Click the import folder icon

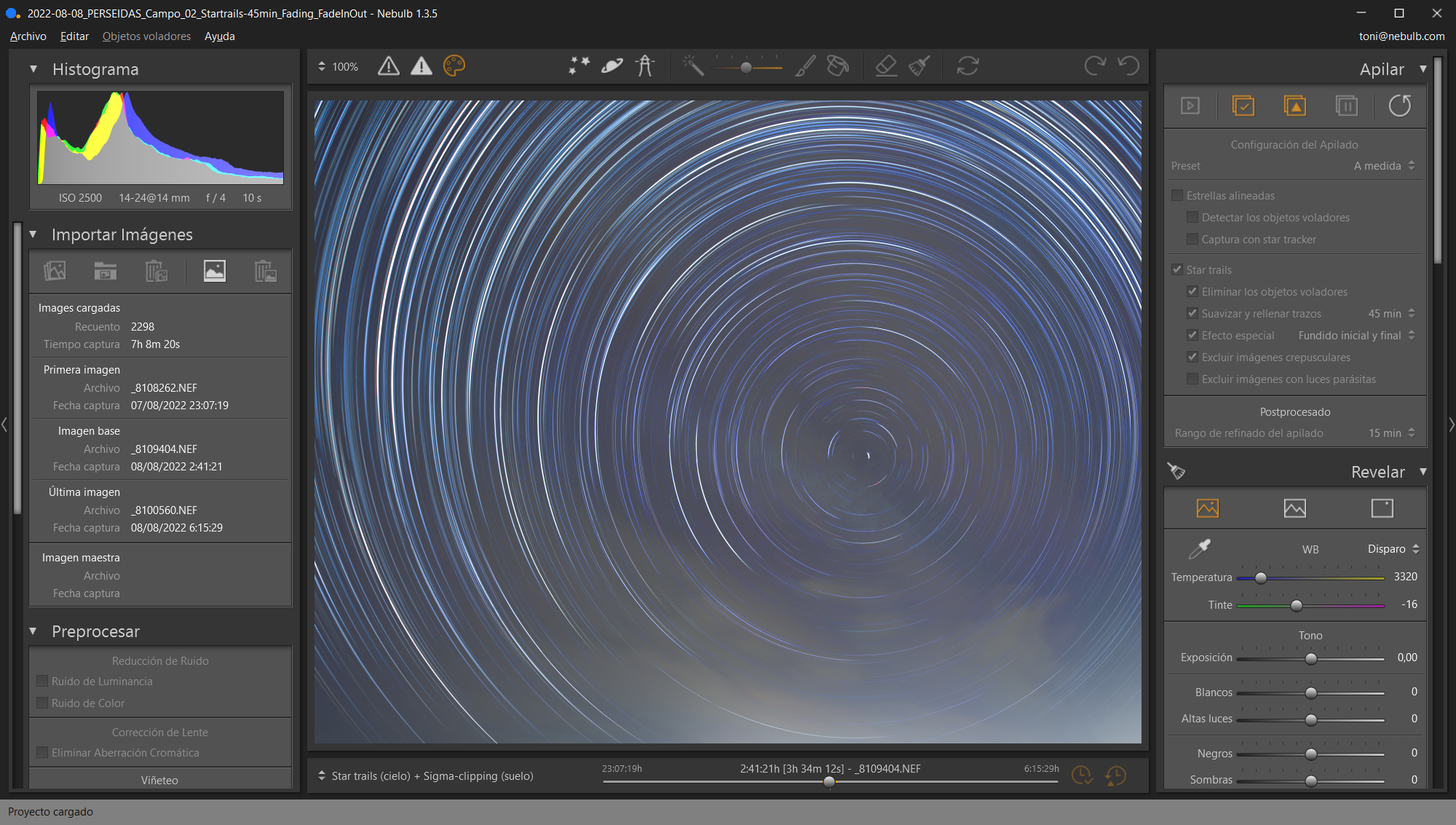106,271
